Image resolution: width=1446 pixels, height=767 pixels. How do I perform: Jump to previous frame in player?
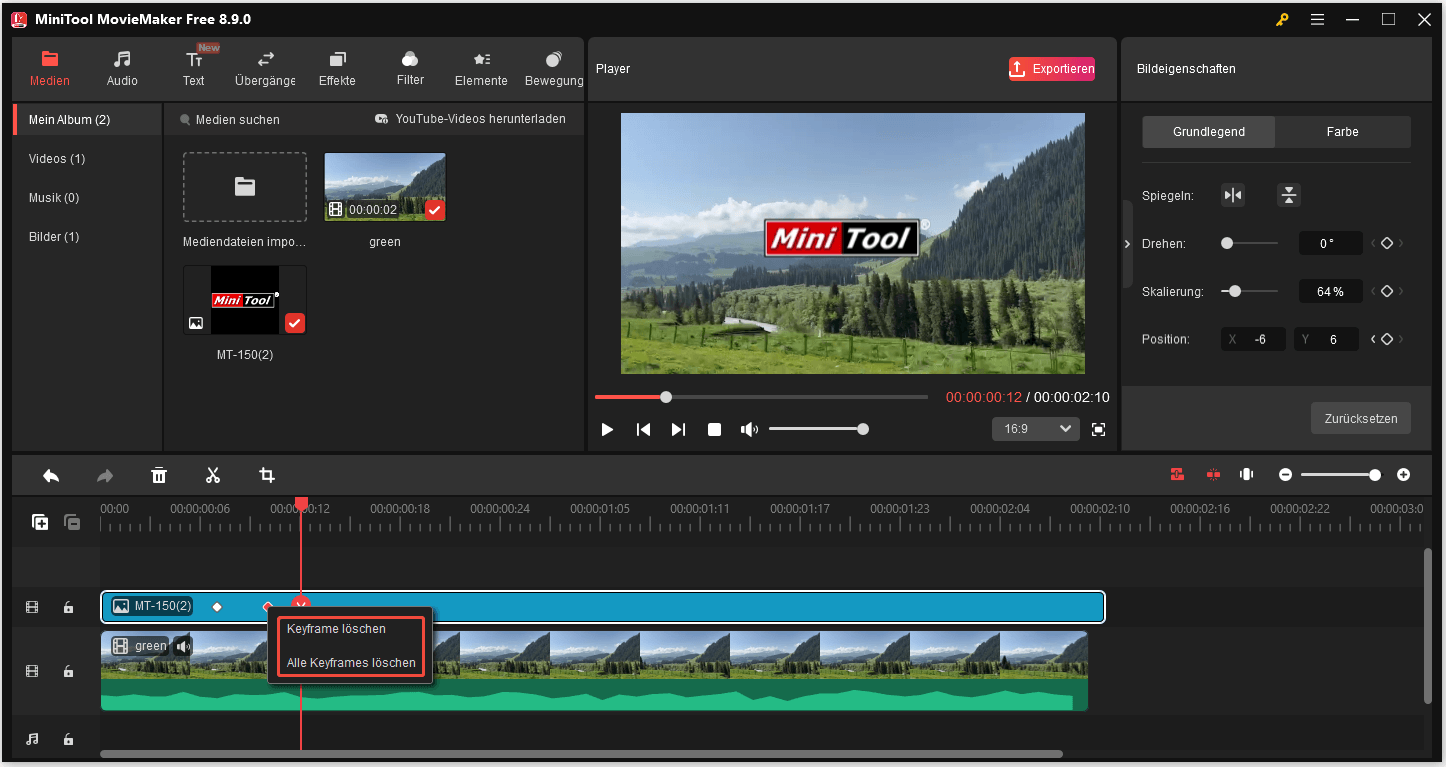[643, 429]
